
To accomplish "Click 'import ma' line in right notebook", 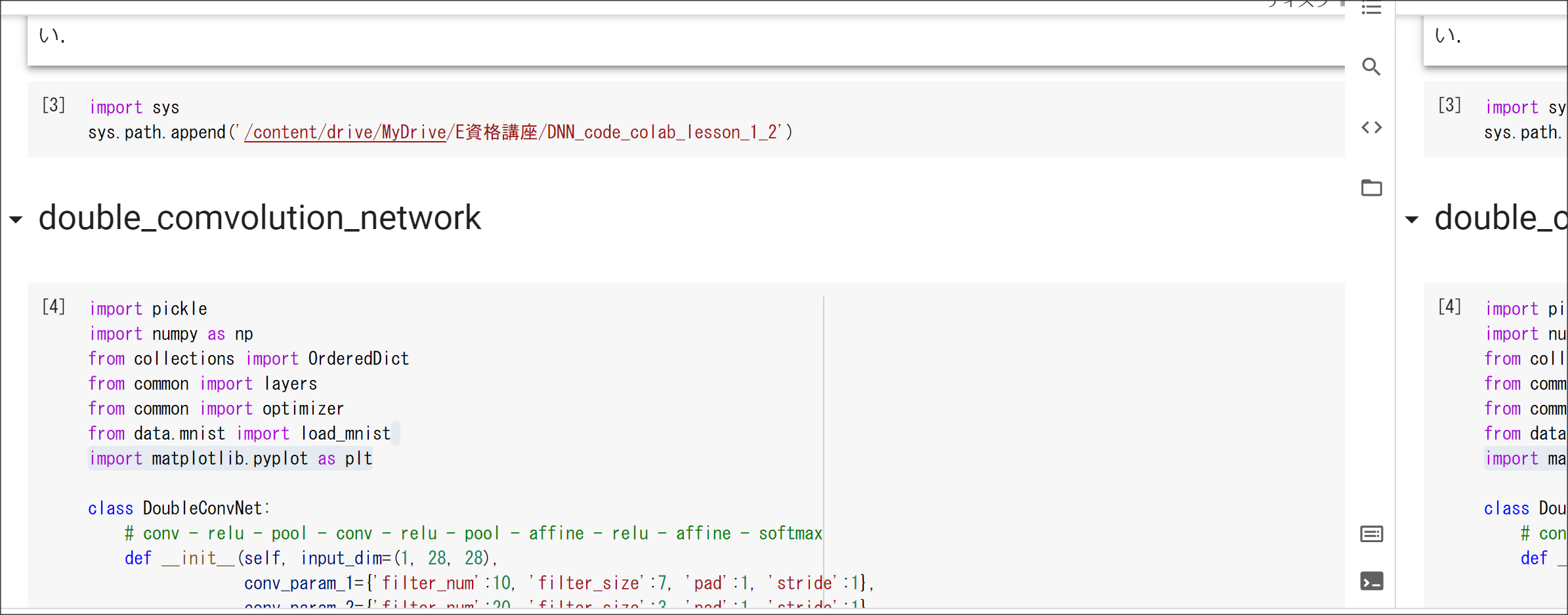I will pos(1525,458).
